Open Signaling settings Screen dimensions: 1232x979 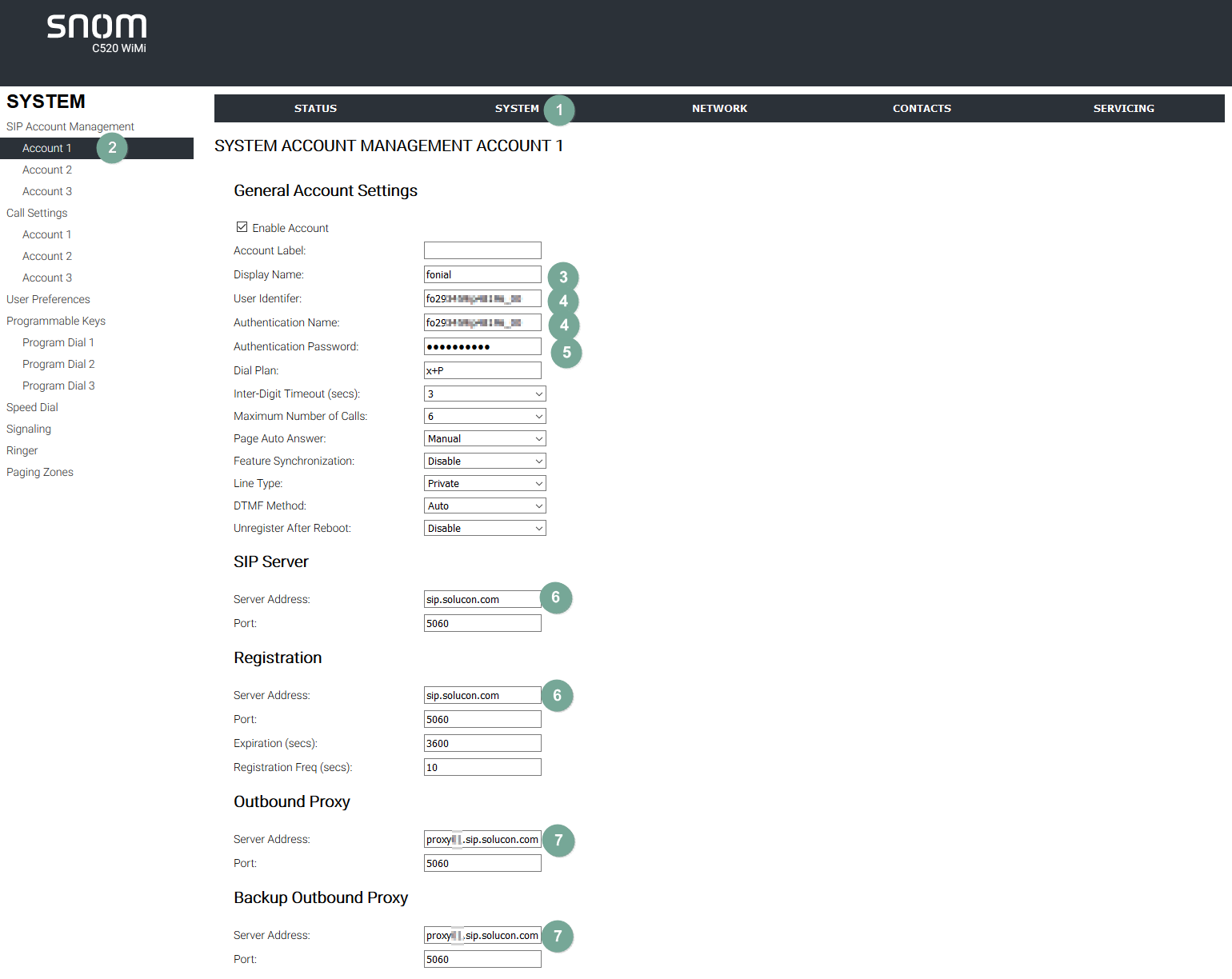[29, 429]
